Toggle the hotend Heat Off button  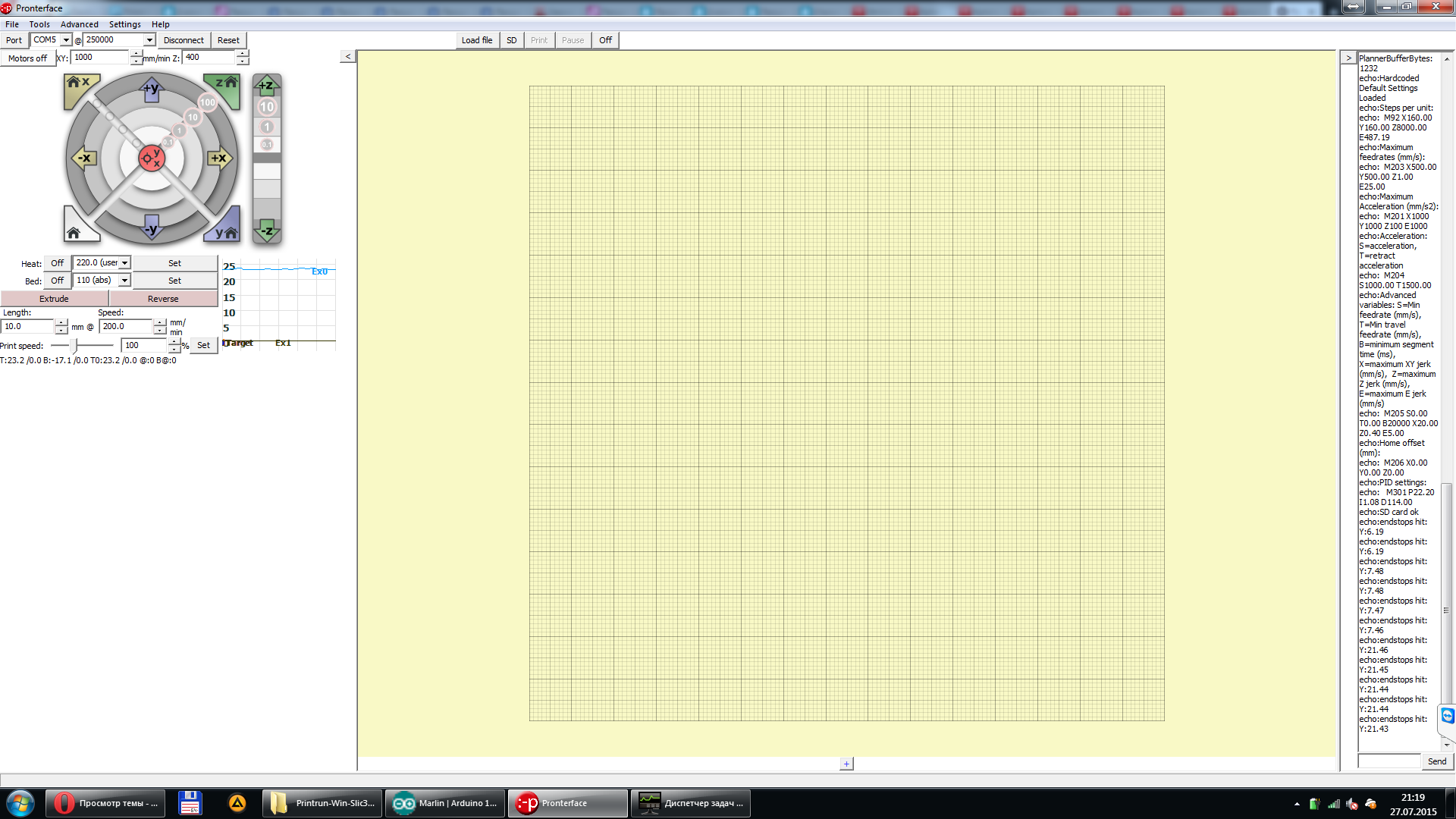tap(57, 263)
